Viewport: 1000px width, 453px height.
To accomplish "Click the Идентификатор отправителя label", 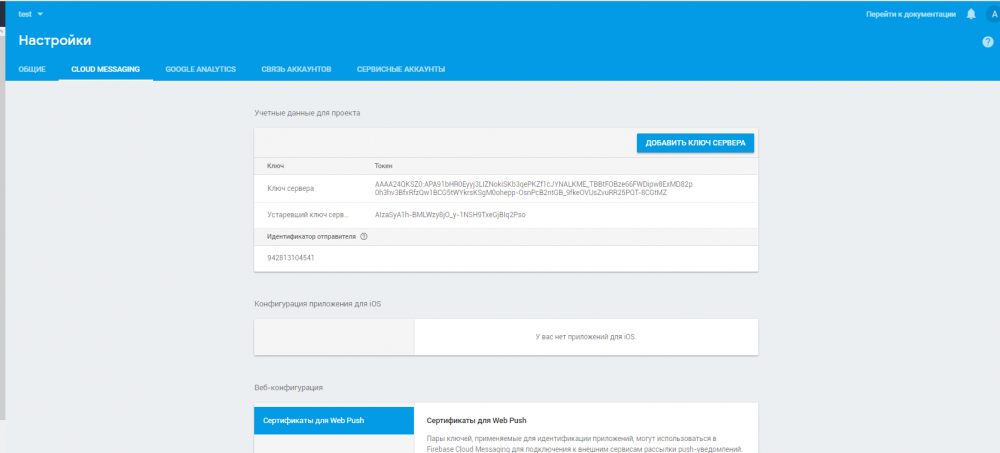I will (312, 236).
